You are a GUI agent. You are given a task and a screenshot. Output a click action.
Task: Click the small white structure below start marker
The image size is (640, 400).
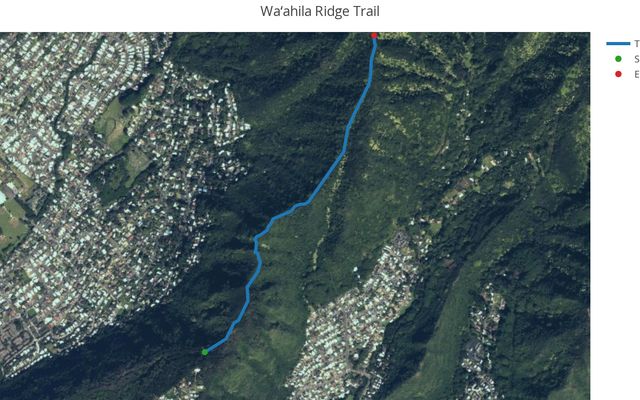[198, 371]
